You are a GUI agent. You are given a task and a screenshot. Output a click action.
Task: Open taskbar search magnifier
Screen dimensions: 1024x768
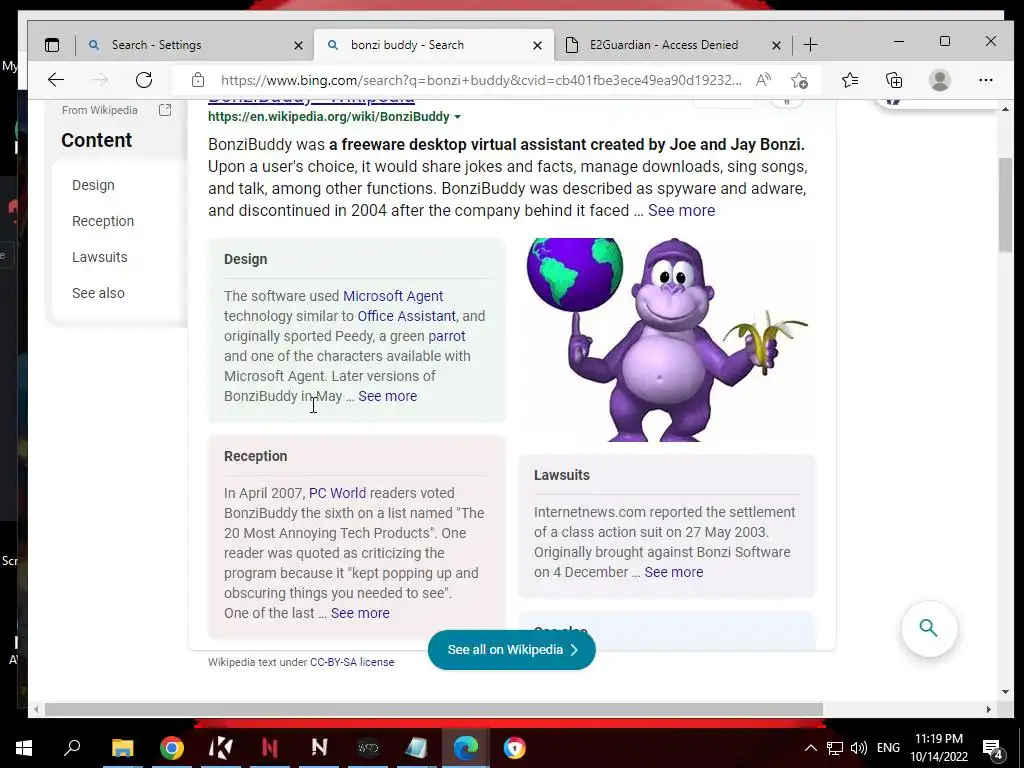tap(72, 747)
